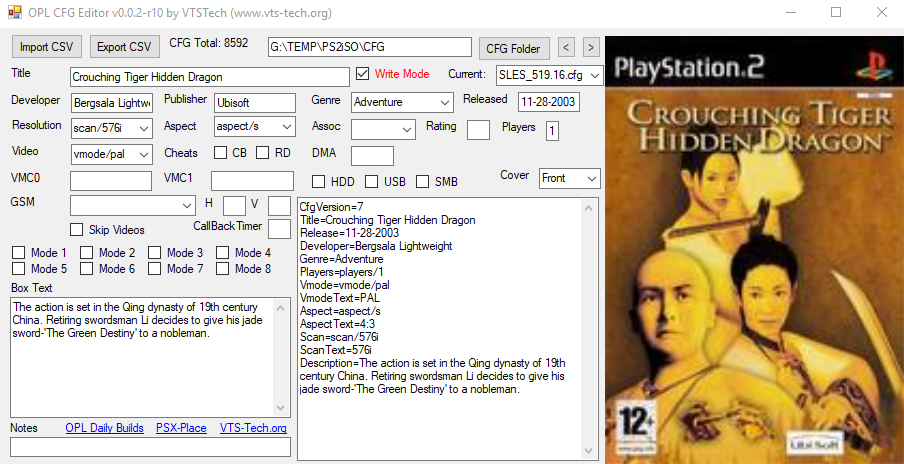The height and width of the screenshot is (464, 904).
Task: Check the Mode 5 checkbox
Action: pos(18,269)
